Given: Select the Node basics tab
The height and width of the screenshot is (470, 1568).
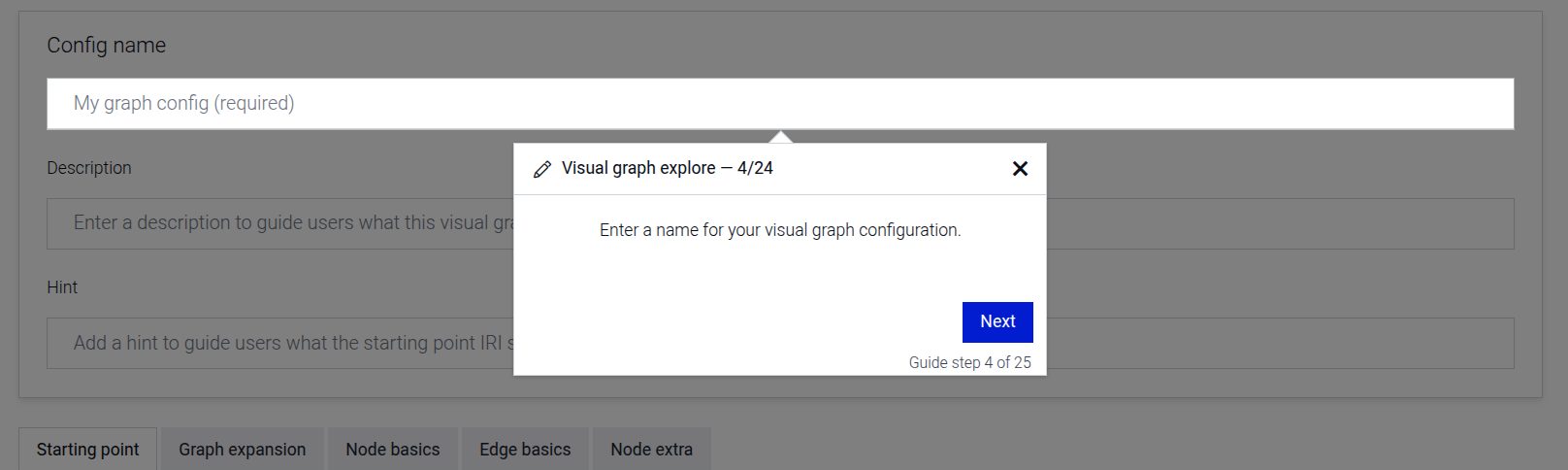Looking at the screenshot, I should (x=392, y=450).
